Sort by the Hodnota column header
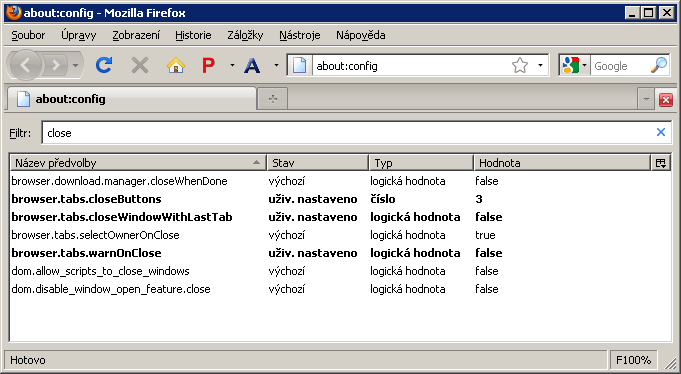 pyautogui.click(x=562, y=163)
